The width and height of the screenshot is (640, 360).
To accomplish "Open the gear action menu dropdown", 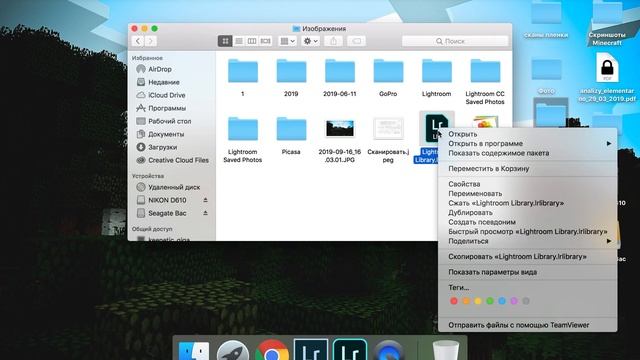I will 311,41.
